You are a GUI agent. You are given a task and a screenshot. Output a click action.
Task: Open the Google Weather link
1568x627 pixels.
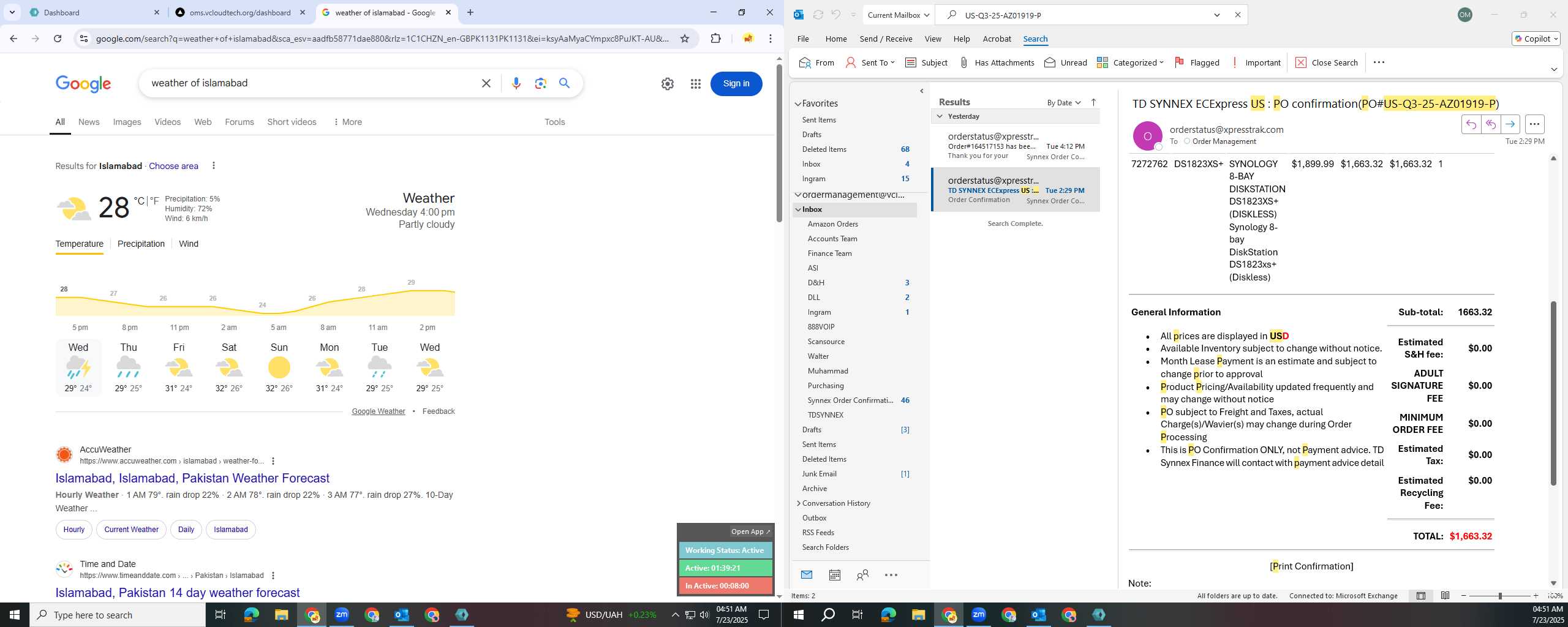[x=378, y=411]
